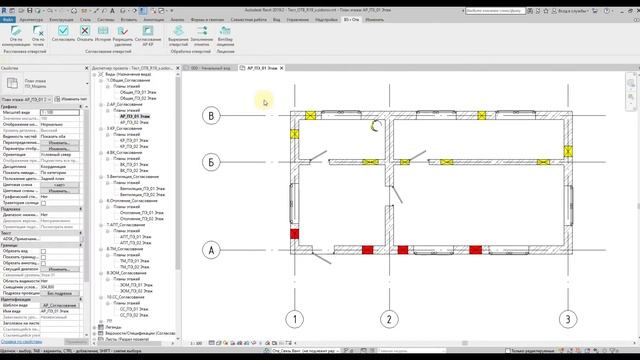Click the Save icon in quick access toolbar
Image resolution: width=640 pixels, height=360 pixels.
click(29, 11)
